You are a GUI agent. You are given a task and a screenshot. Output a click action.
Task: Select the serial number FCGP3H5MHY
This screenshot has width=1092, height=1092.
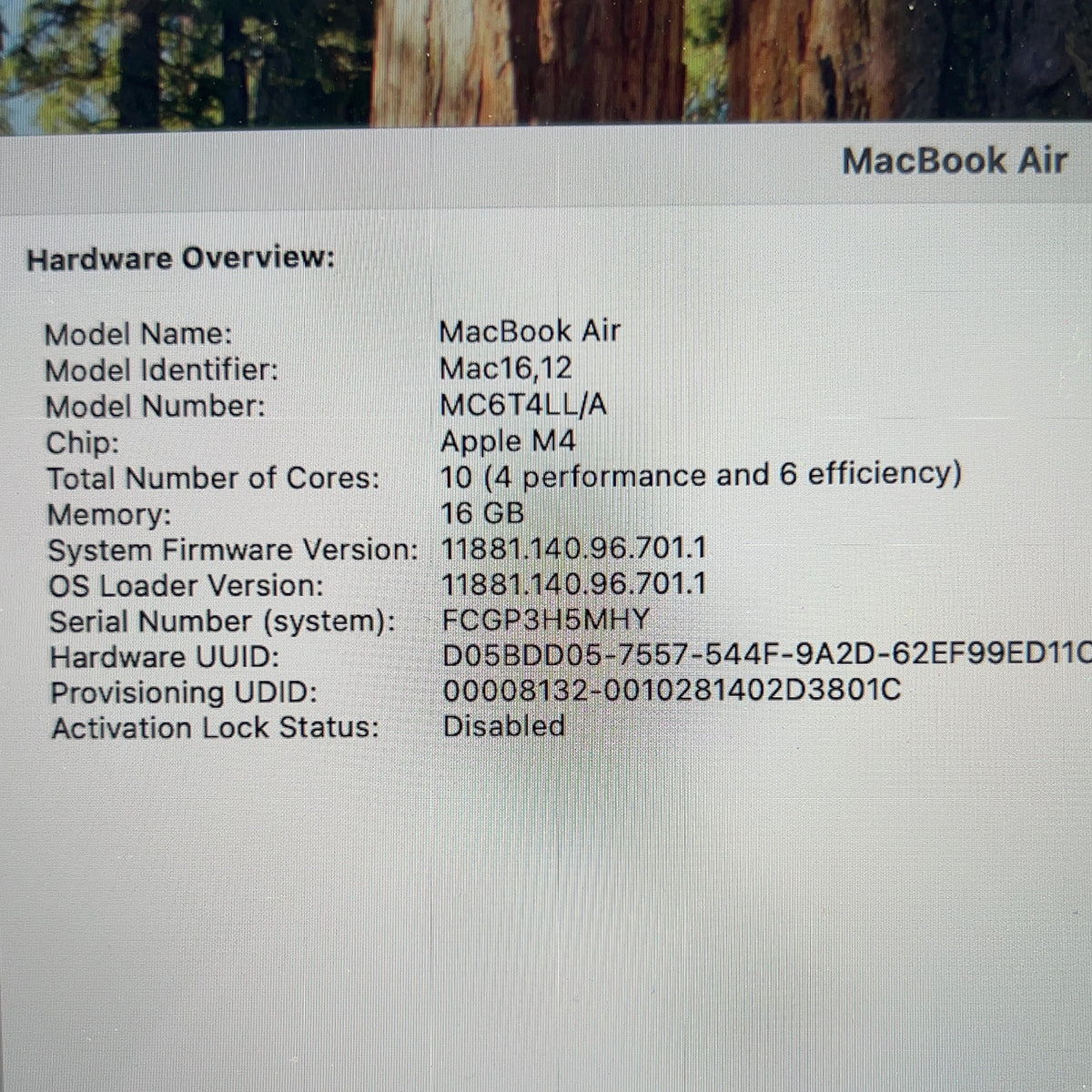[x=546, y=620]
